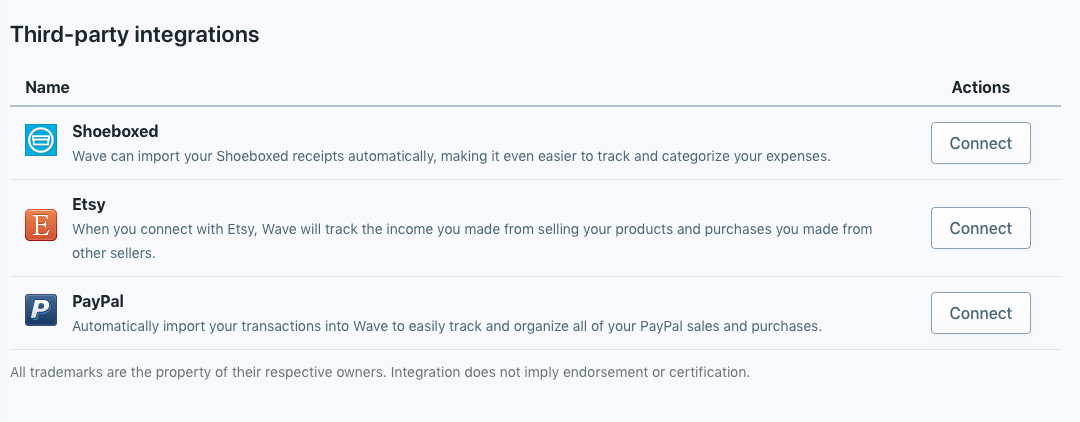Select the PayPal integration name
Viewport: 1080px width, 422px height.
[x=98, y=302]
